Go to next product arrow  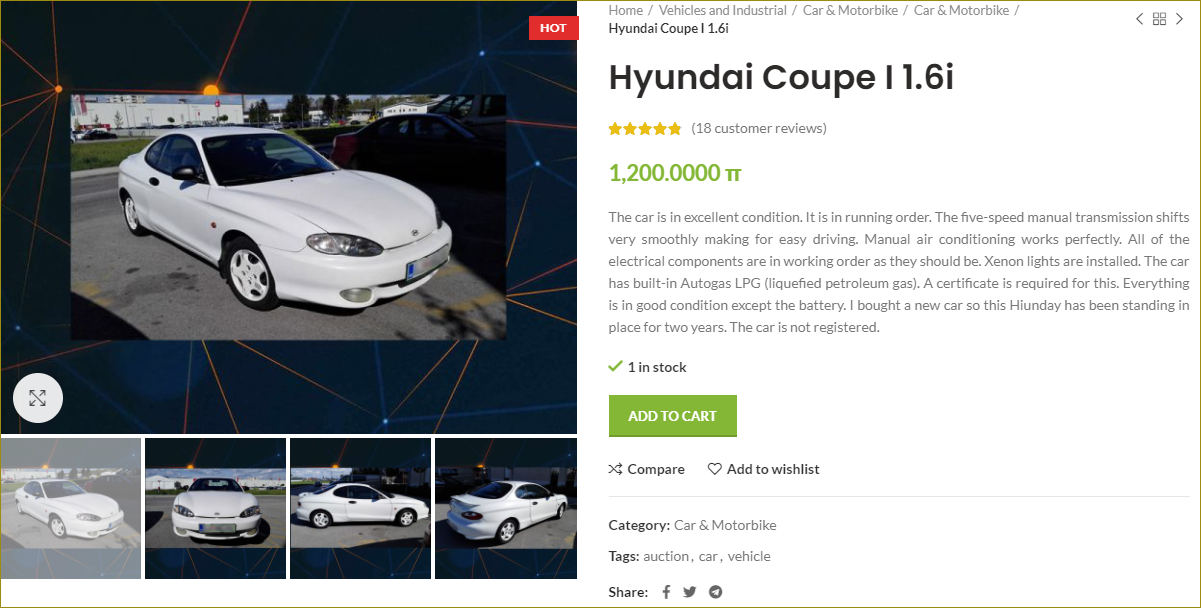[x=1179, y=19]
